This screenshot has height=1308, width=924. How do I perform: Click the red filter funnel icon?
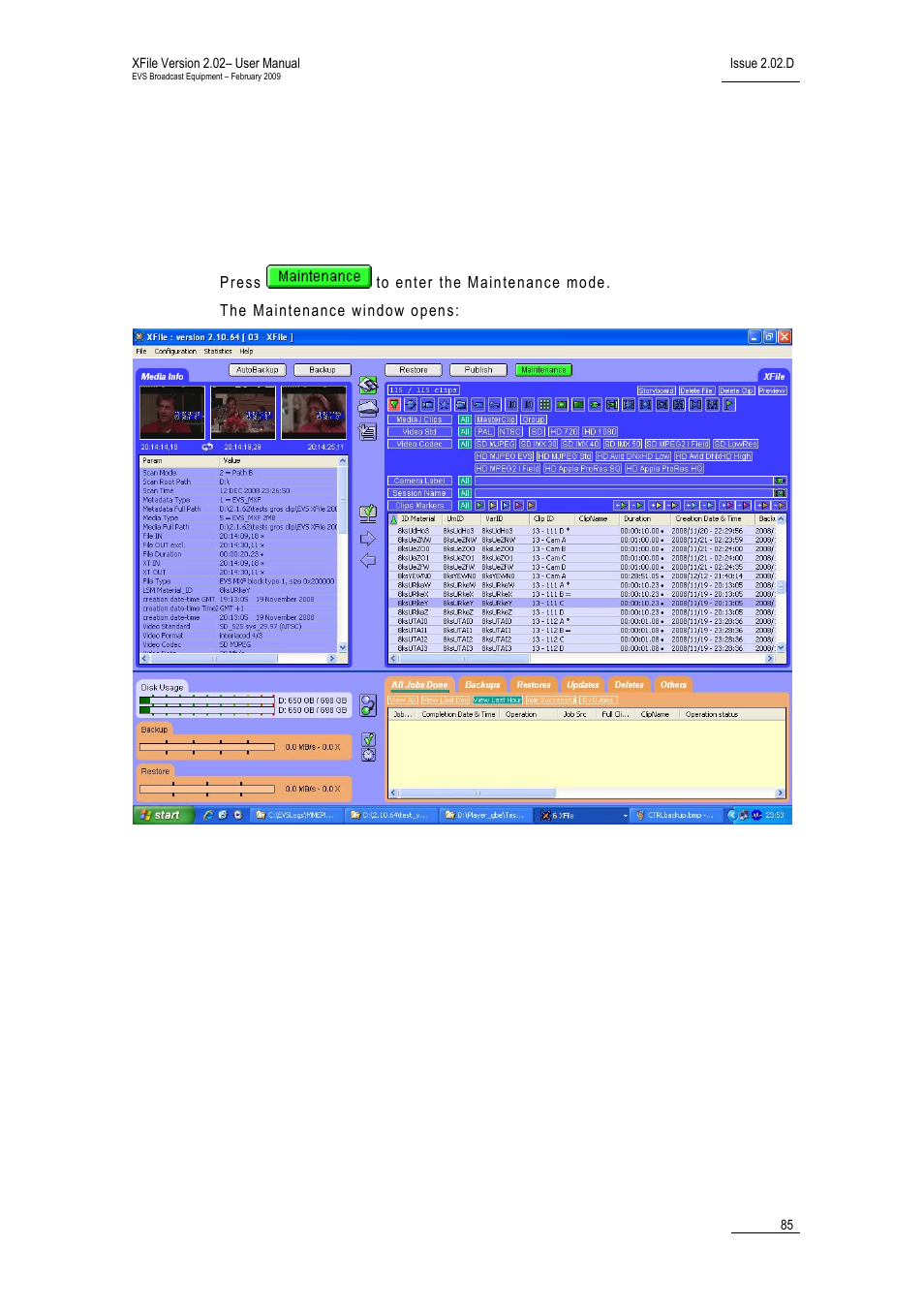point(394,405)
